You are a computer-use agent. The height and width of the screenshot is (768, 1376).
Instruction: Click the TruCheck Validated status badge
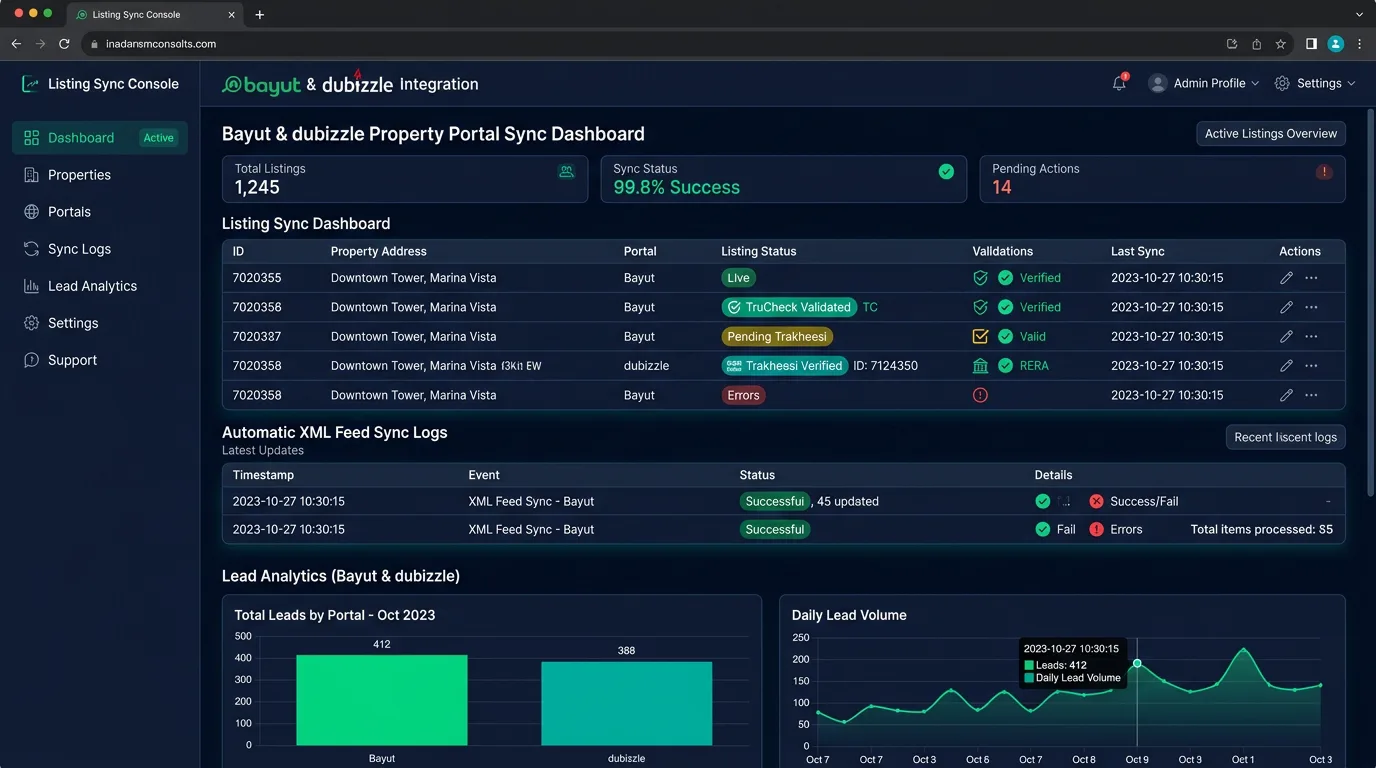pos(789,307)
